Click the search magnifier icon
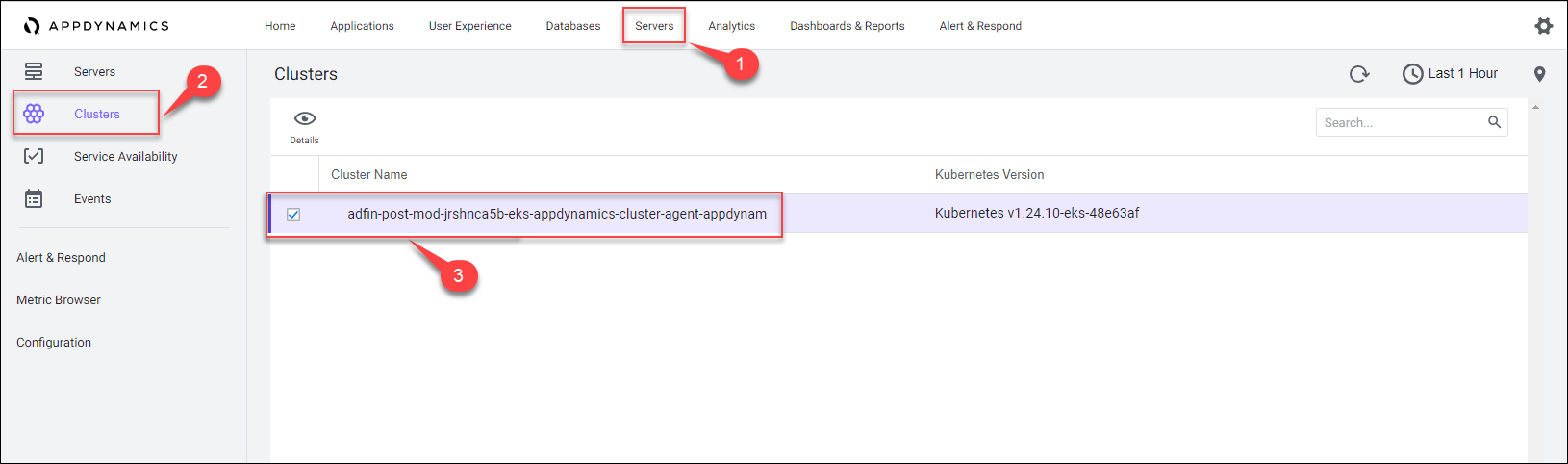Image resolution: width=1568 pixels, height=464 pixels. pyautogui.click(x=1494, y=122)
